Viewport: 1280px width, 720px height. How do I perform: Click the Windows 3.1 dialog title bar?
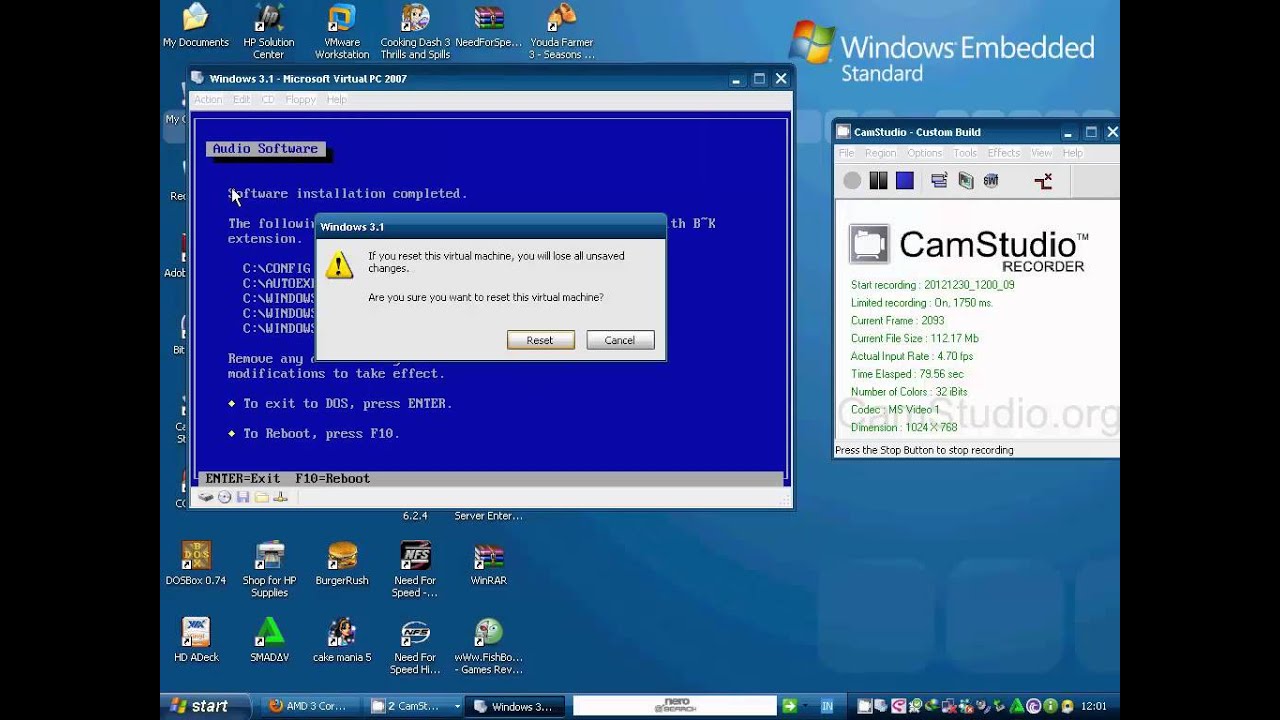(x=490, y=227)
